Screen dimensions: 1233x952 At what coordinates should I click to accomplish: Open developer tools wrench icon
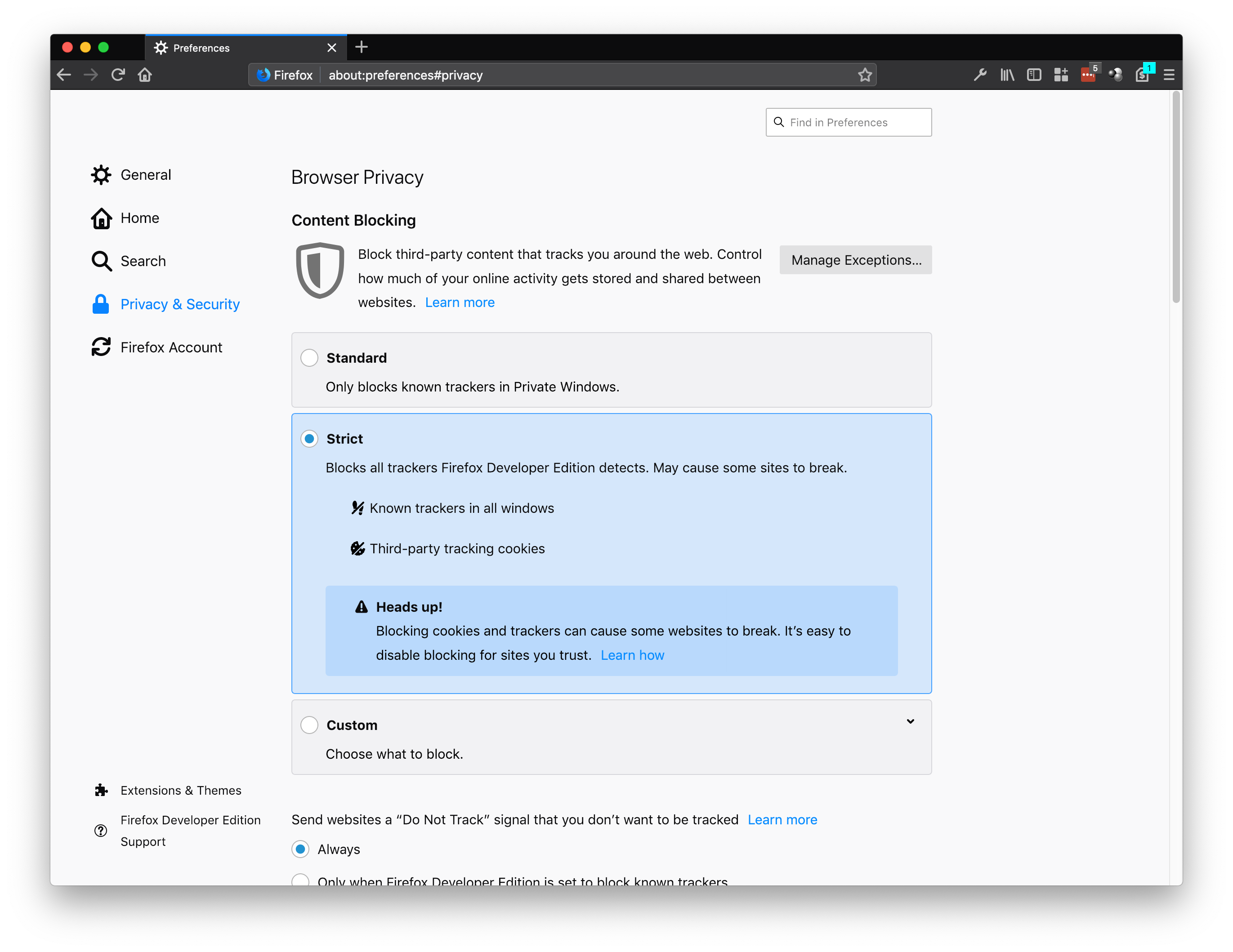point(979,75)
